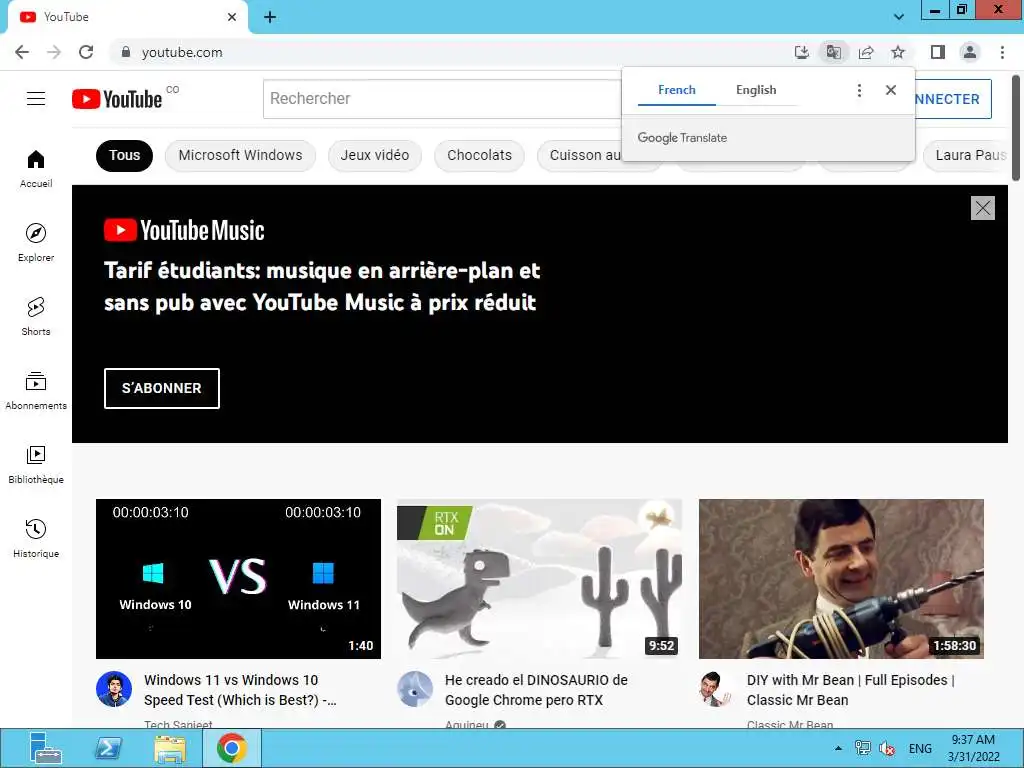
Task: Select the Chocolats filter chip
Action: pos(479,155)
